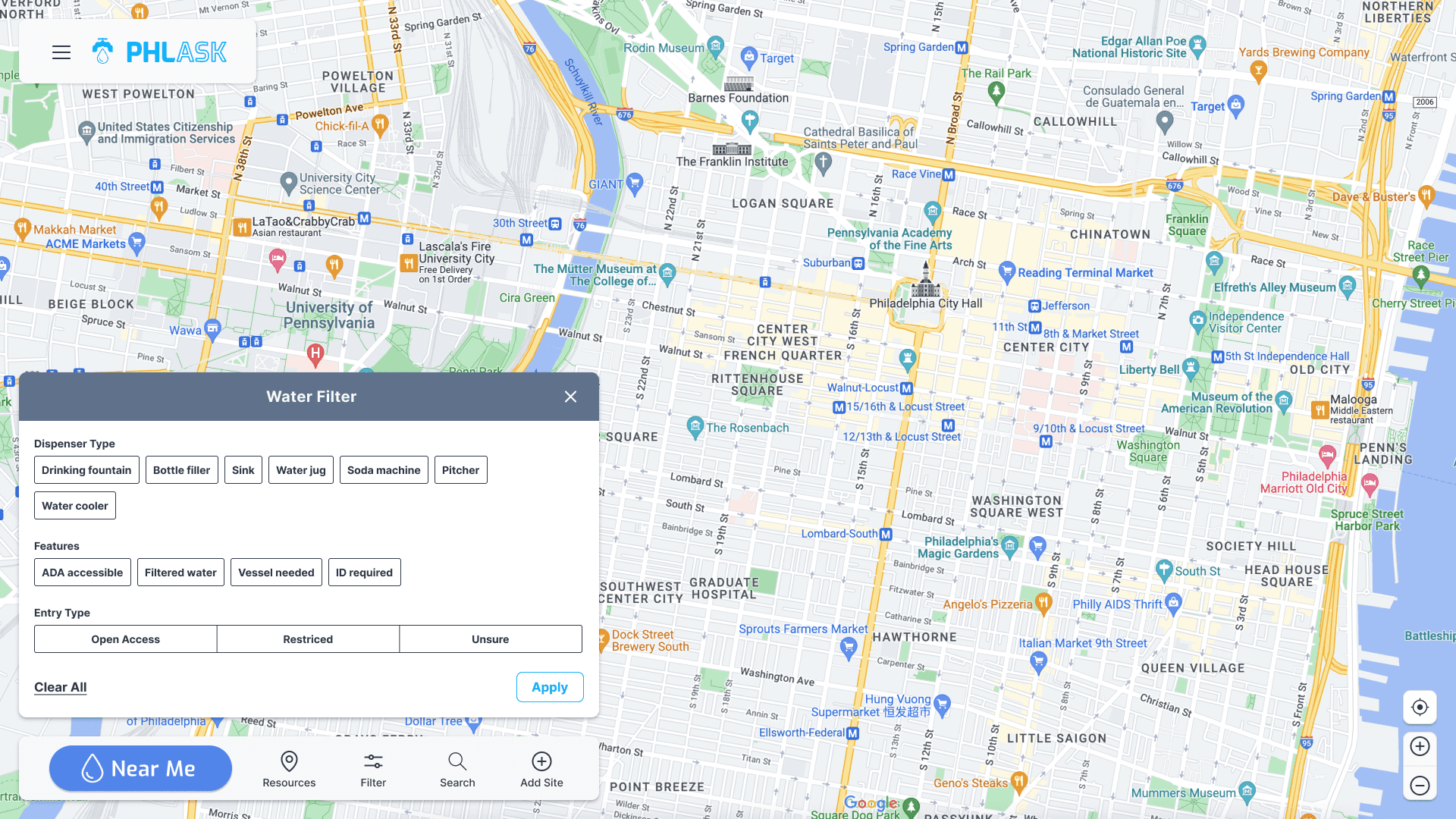Viewport: 1456px width, 819px height.
Task: Open Resources pin icon
Action: (289, 761)
